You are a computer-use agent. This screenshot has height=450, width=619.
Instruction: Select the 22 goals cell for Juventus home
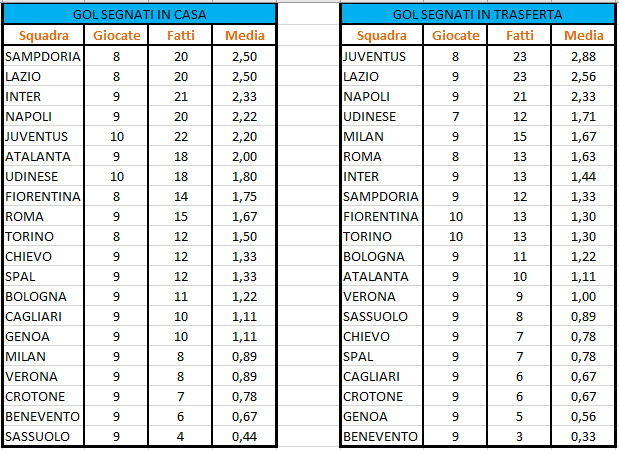click(180, 137)
